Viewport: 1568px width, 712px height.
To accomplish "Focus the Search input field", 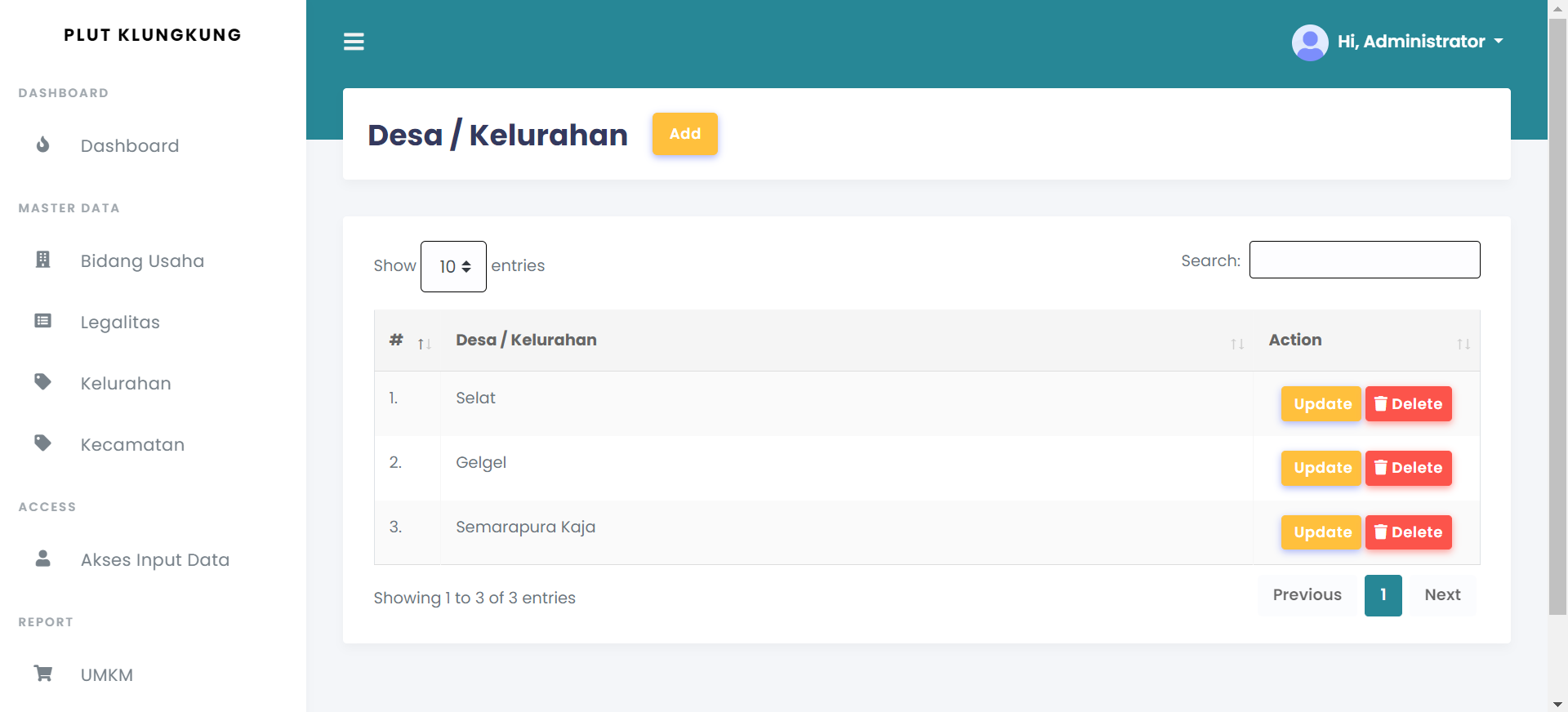I will 1364,260.
